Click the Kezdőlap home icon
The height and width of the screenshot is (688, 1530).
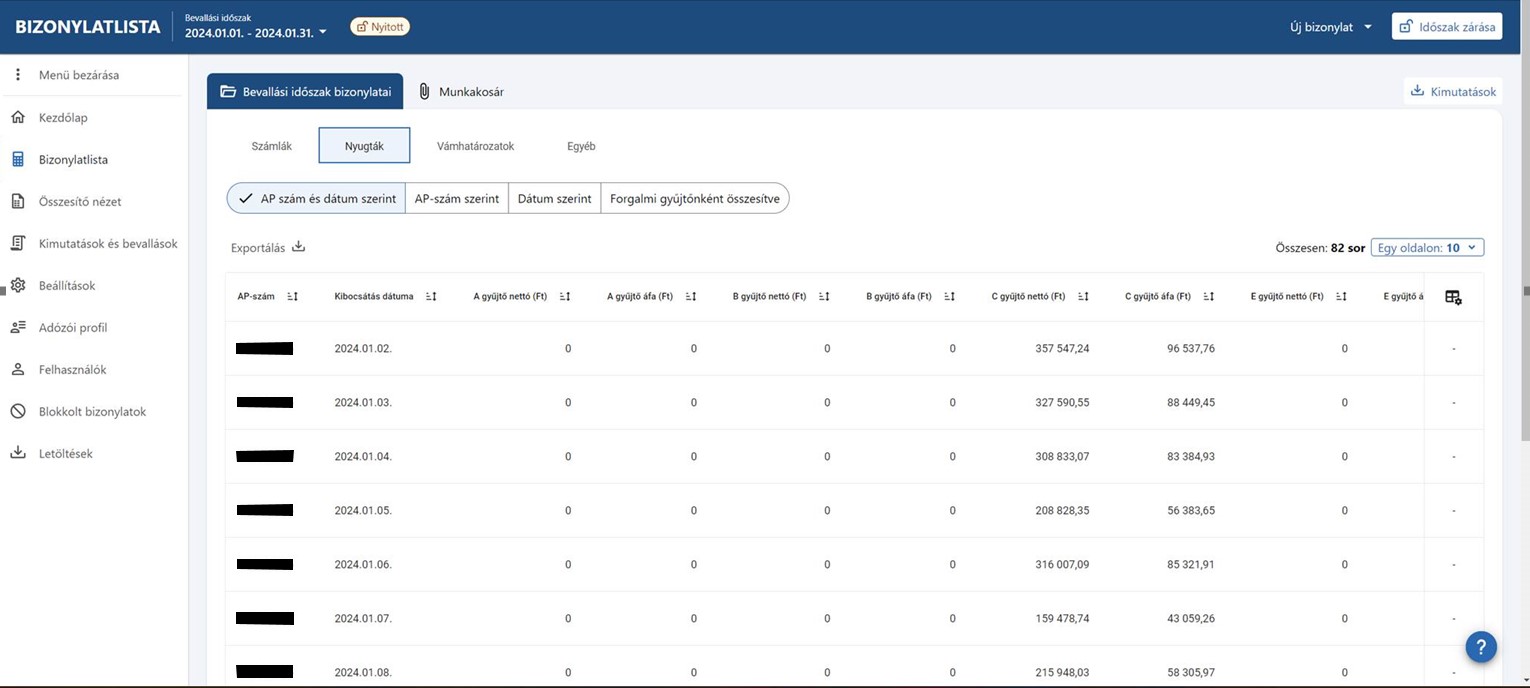click(18, 118)
